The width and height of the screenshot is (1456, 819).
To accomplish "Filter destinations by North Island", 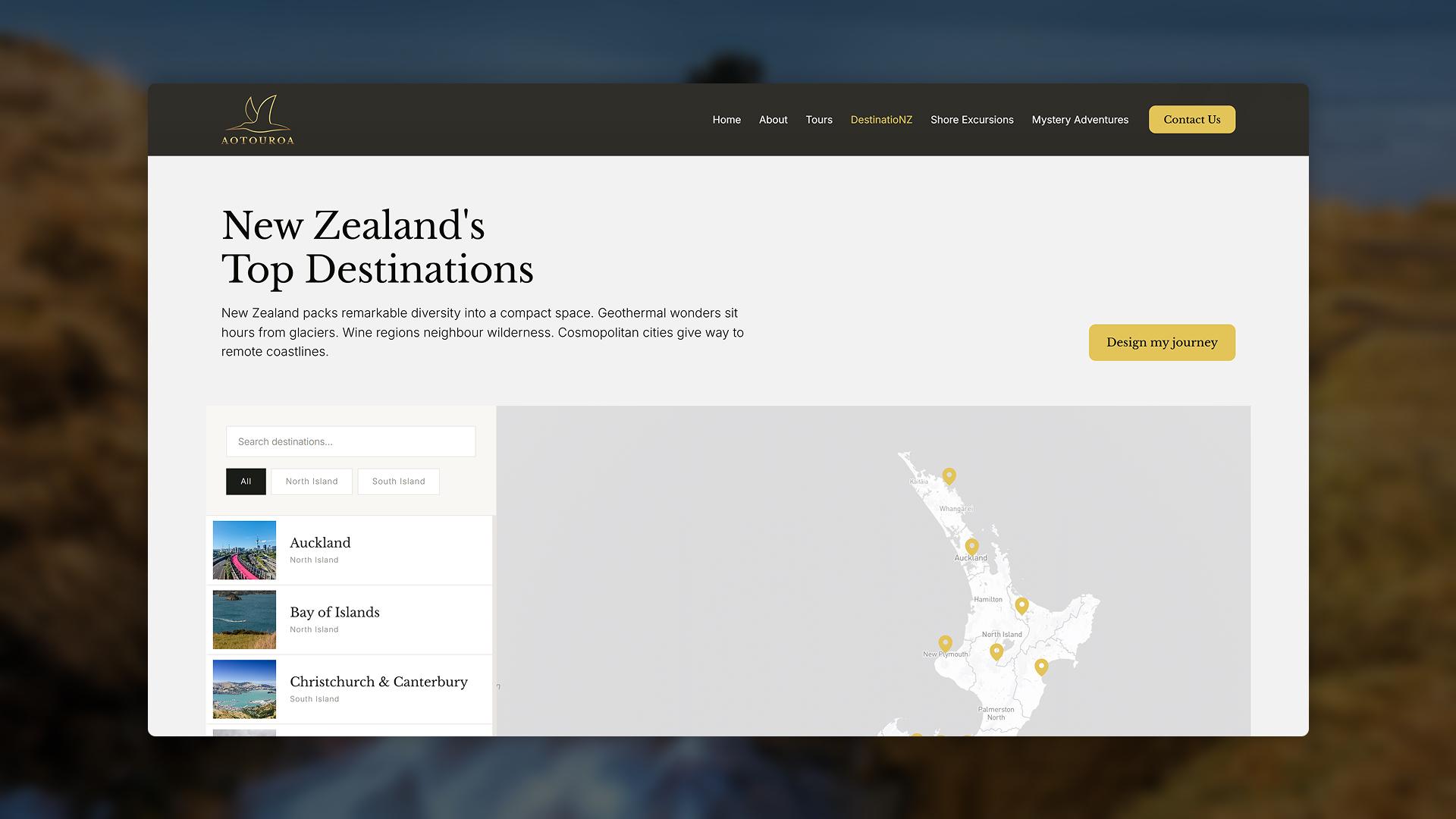I will coord(312,482).
